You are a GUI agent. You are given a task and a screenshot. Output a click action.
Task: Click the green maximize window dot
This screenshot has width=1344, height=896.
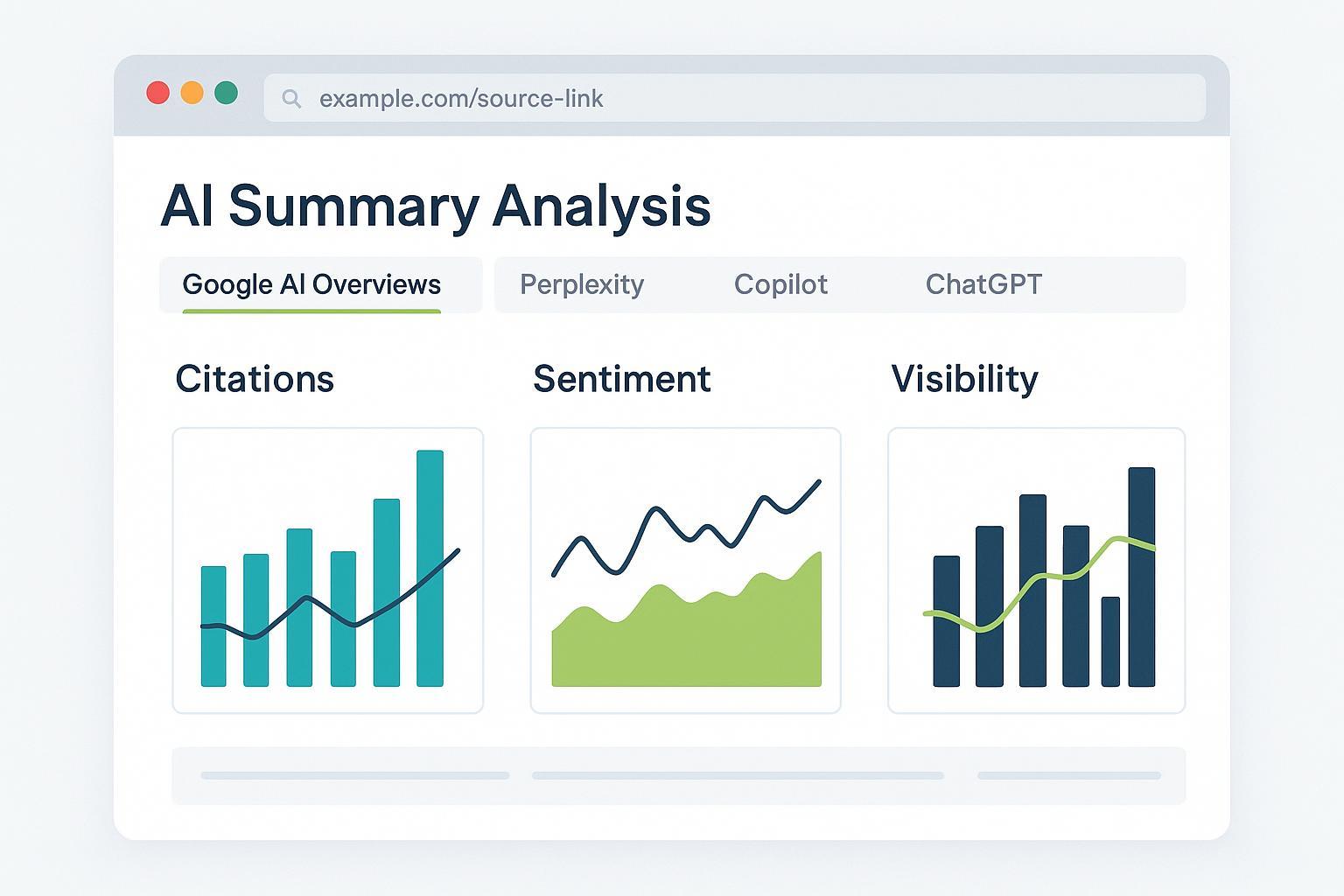(226, 93)
